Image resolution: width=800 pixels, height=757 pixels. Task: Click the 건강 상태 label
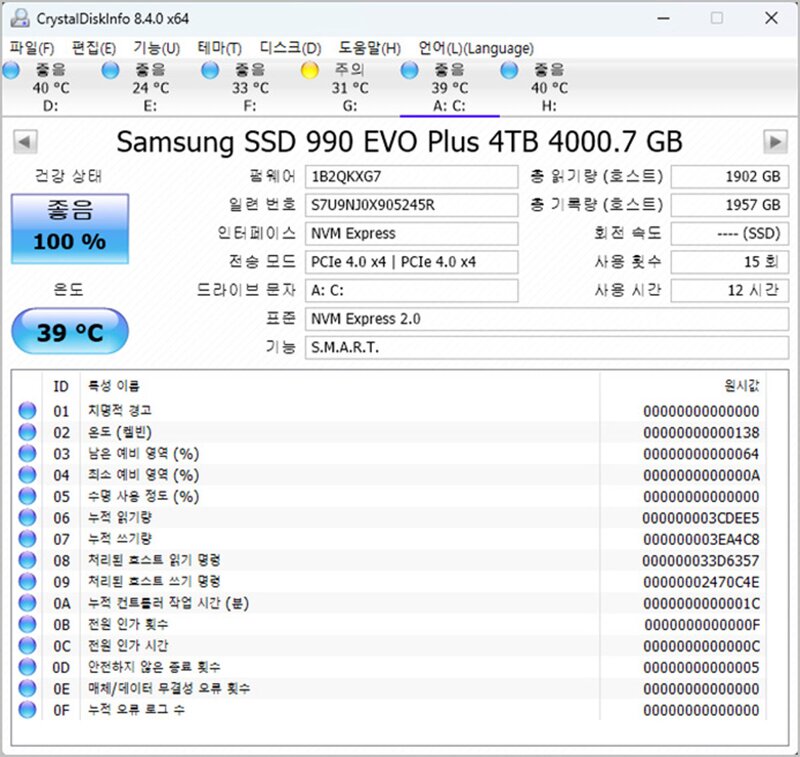click(x=68, y=176)
